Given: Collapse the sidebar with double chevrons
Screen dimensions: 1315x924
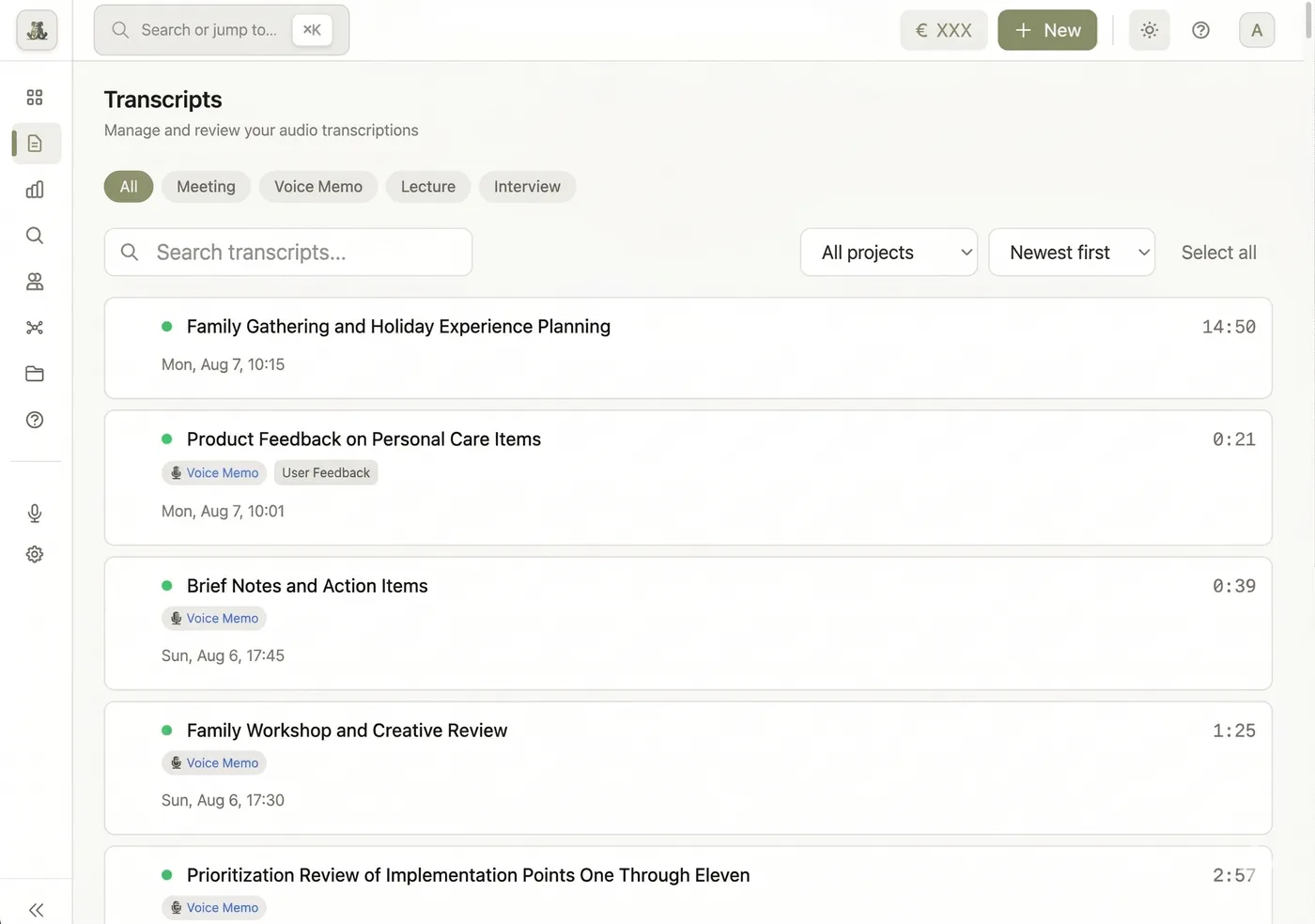Looking at the screenshot, I should [x=36, y=909].
